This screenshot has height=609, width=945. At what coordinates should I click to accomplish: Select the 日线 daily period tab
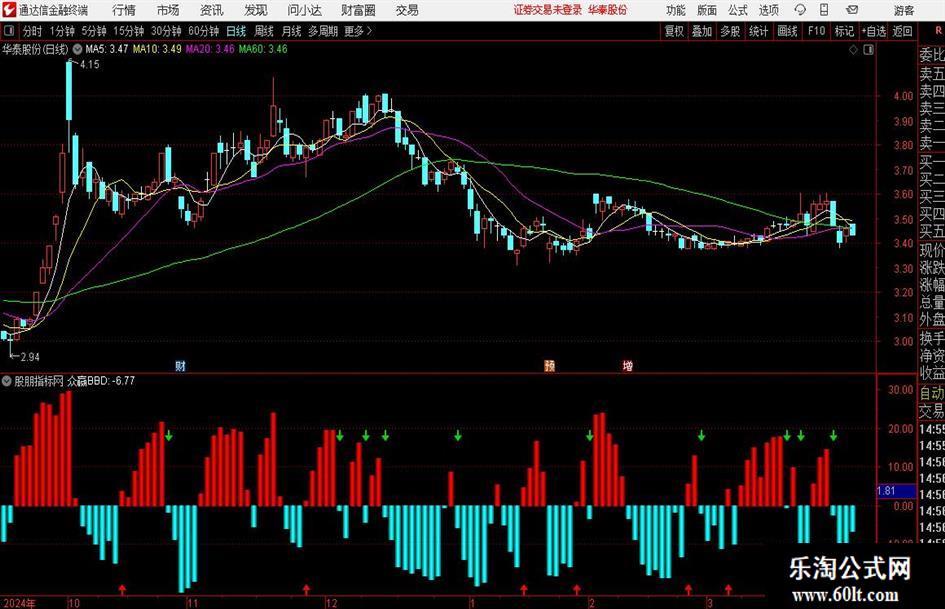click(236, 31)
